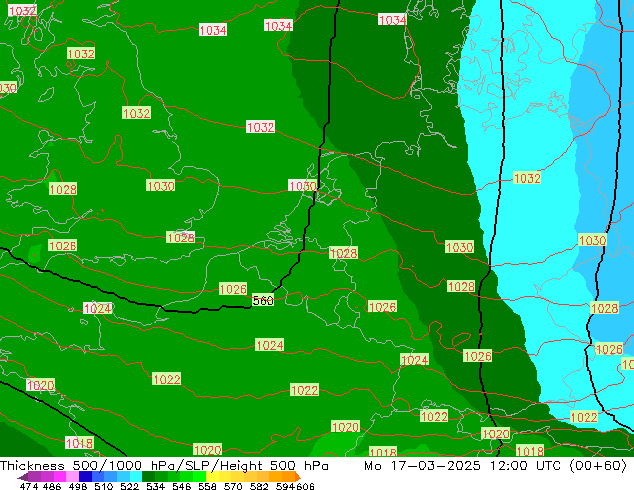Click the 594 legend value
Viewport: 634px width, 490px height.
click(x=285, y=486)
